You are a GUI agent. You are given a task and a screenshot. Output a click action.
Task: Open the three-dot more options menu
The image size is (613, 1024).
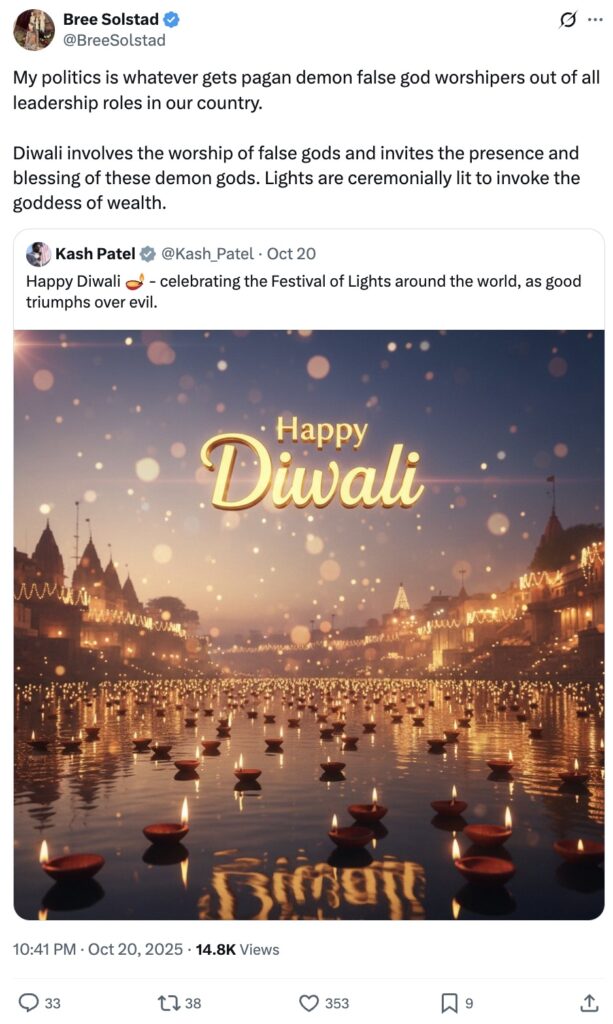pos(596,20)
